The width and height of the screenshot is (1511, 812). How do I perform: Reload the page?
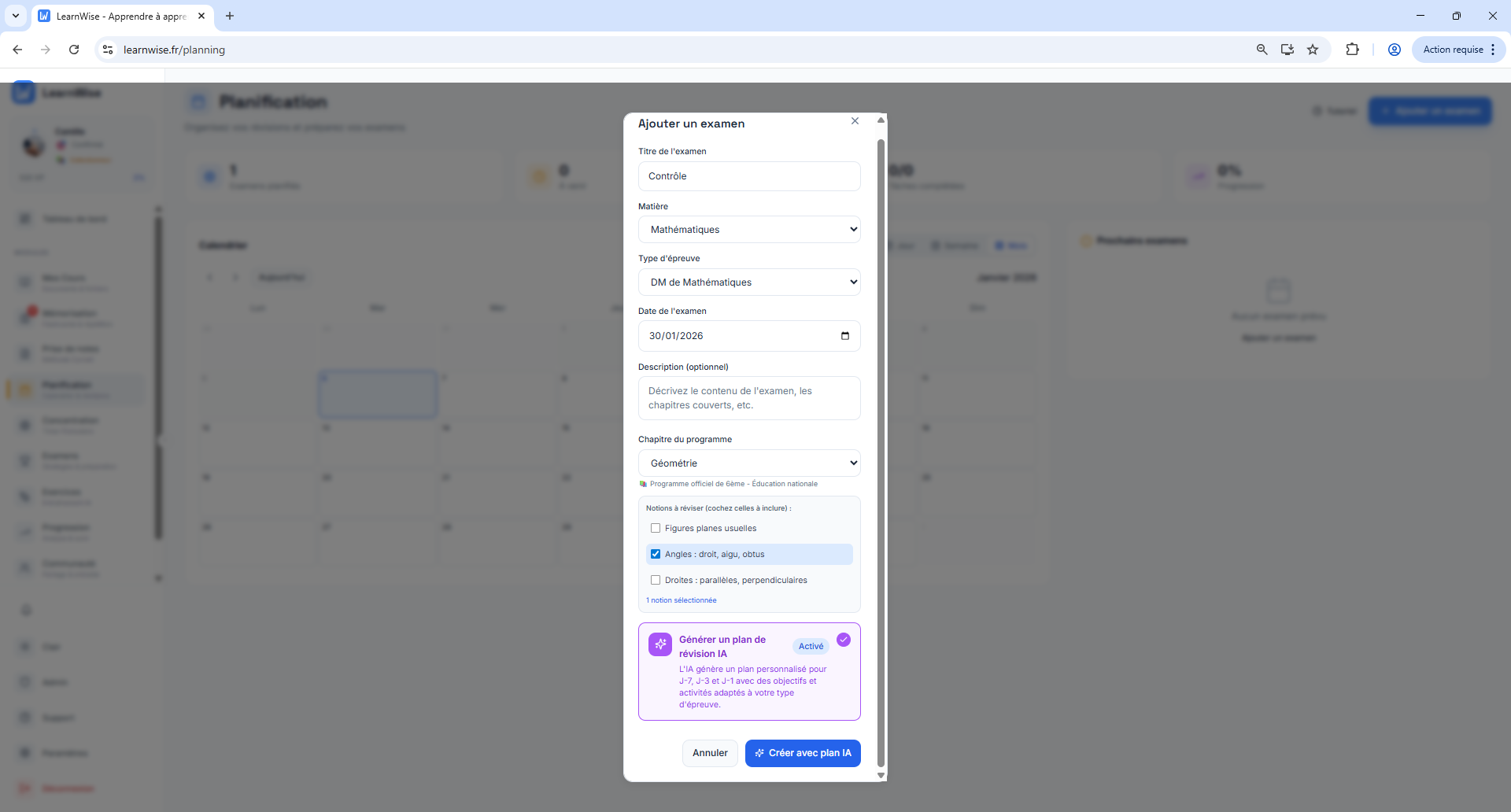(74, 50)
